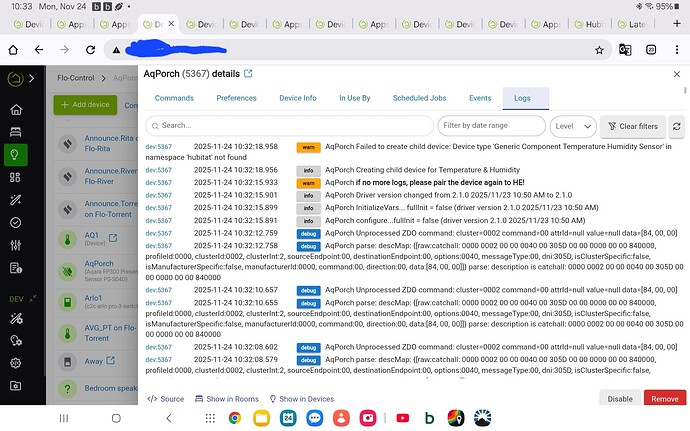
Task: Open dev:5367 link on 10:32:18.958 log row
Action: click(x=158, y=147)
